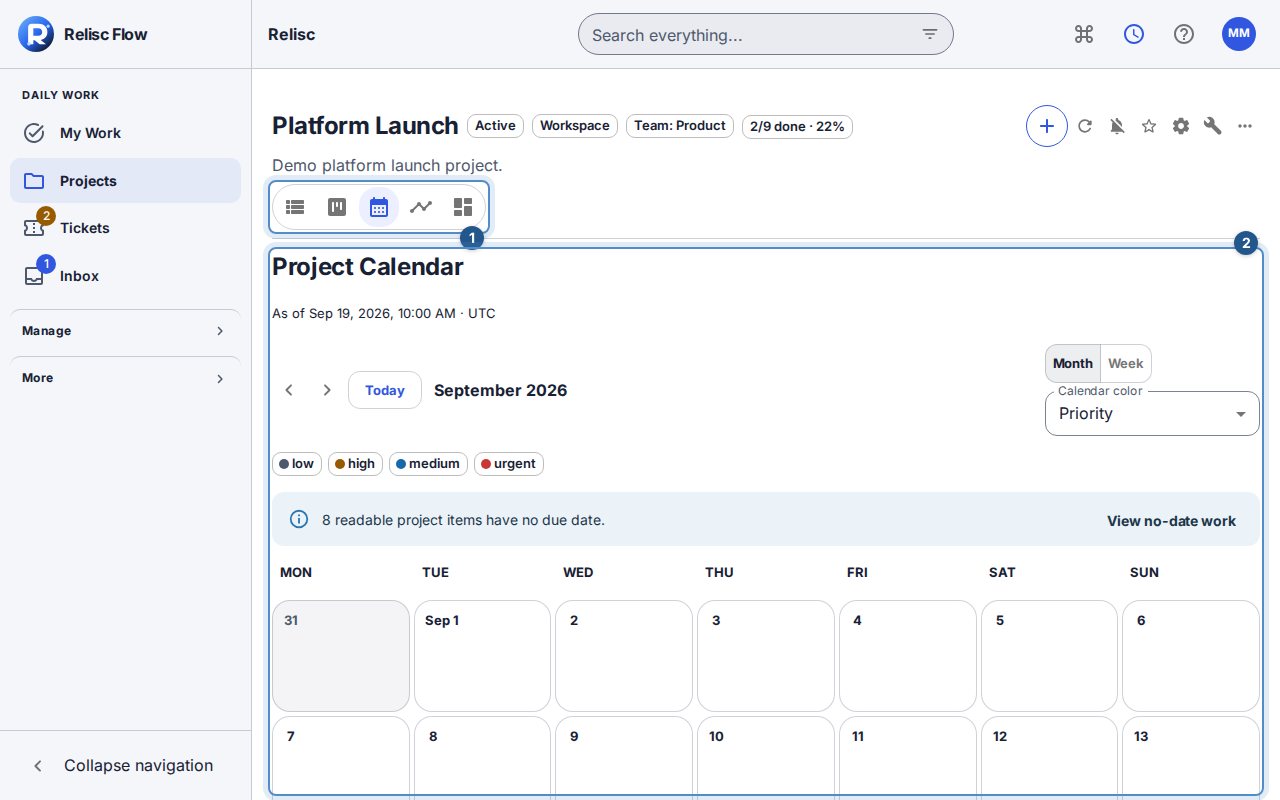Select the calendar view icon
The width and height of the screenshot is (1280, 800).
(x=379, y=207)
